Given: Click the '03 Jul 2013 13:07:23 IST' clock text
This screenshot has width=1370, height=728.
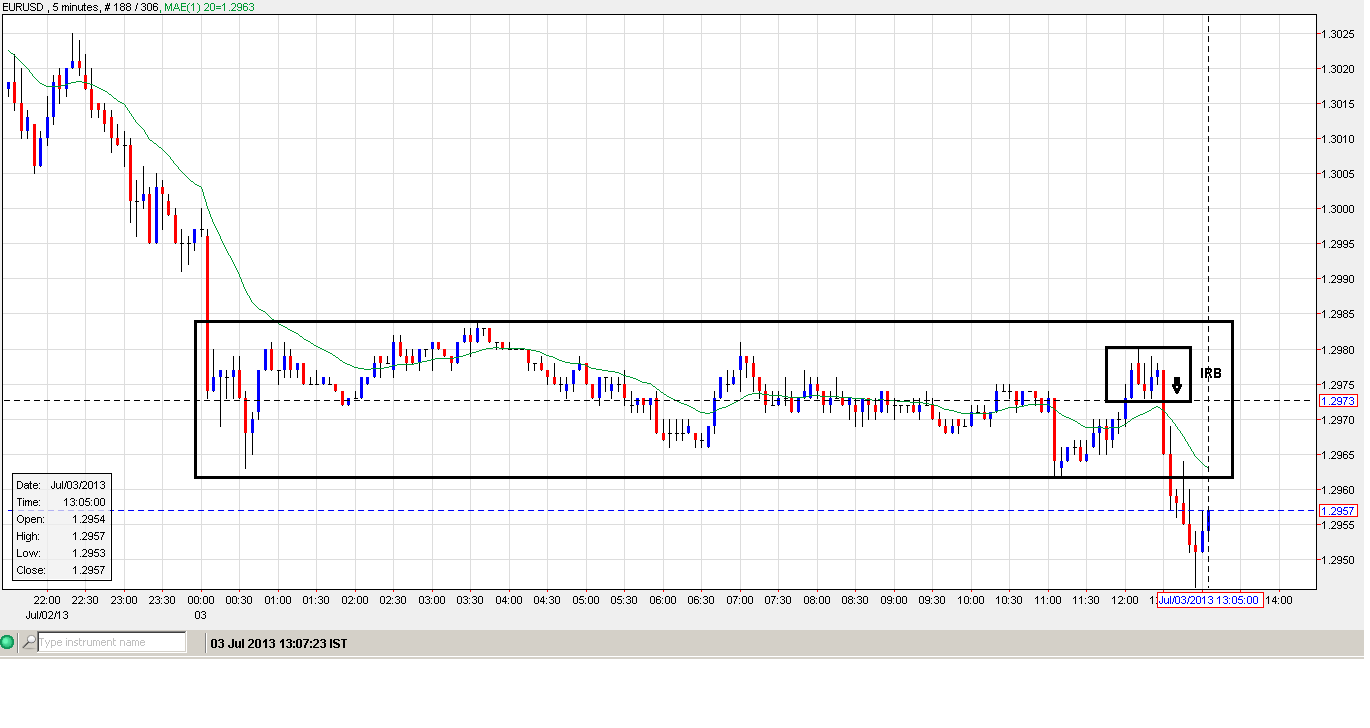Looking at the screenshot, I should [x=279, y=643].
